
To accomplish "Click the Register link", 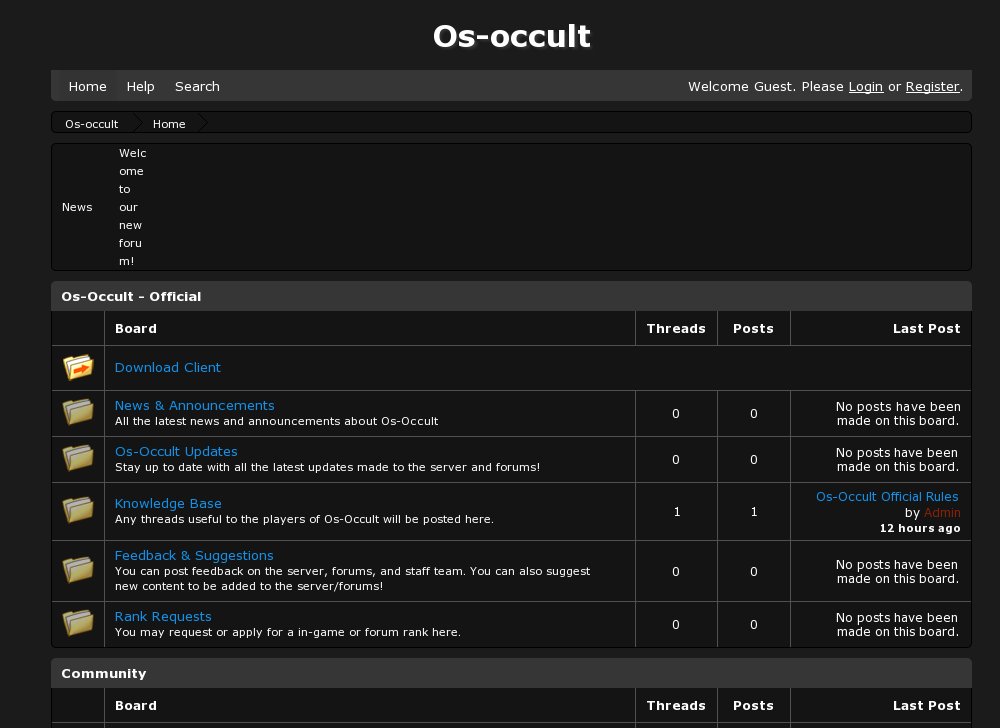I will pos(932,86).
